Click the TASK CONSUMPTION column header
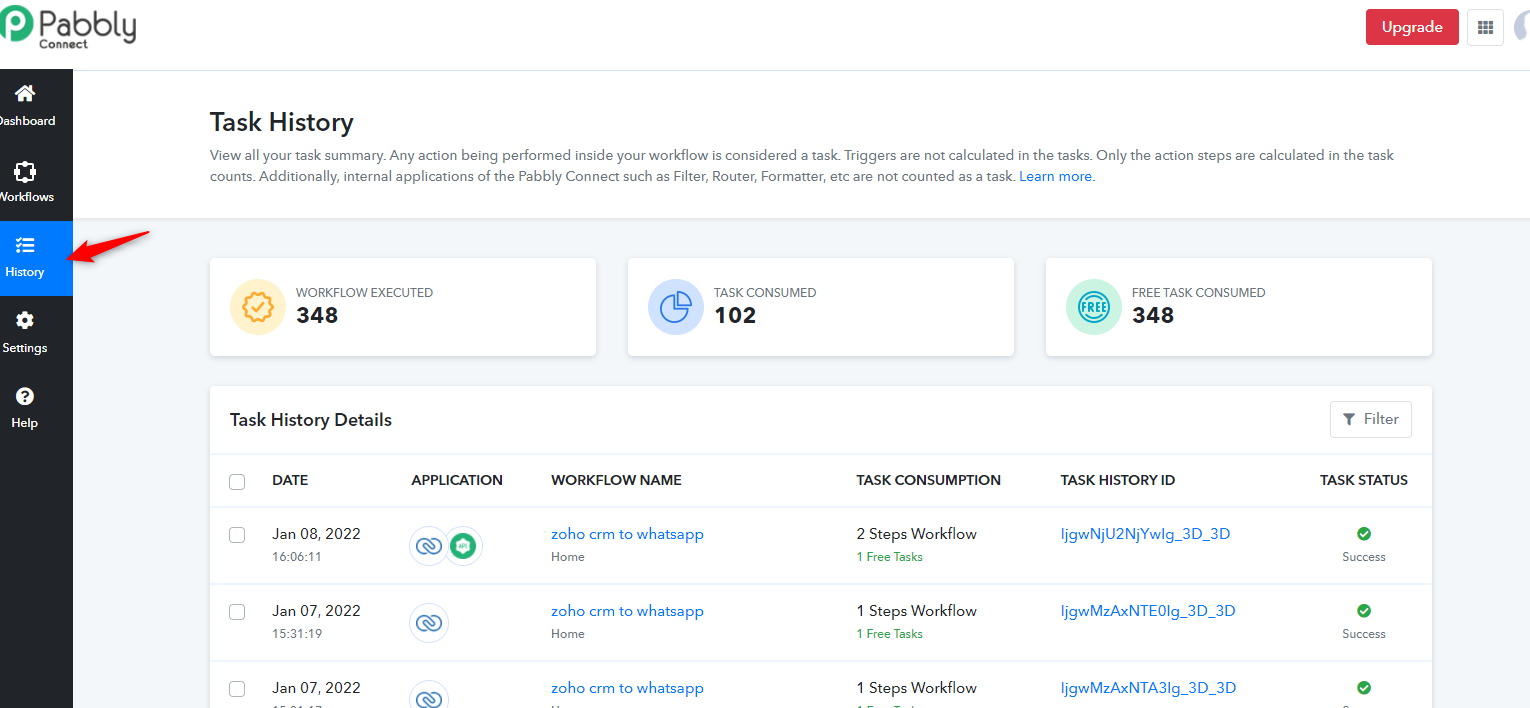The height and width of the screenshot is (708, 1530). click(929, 480)
